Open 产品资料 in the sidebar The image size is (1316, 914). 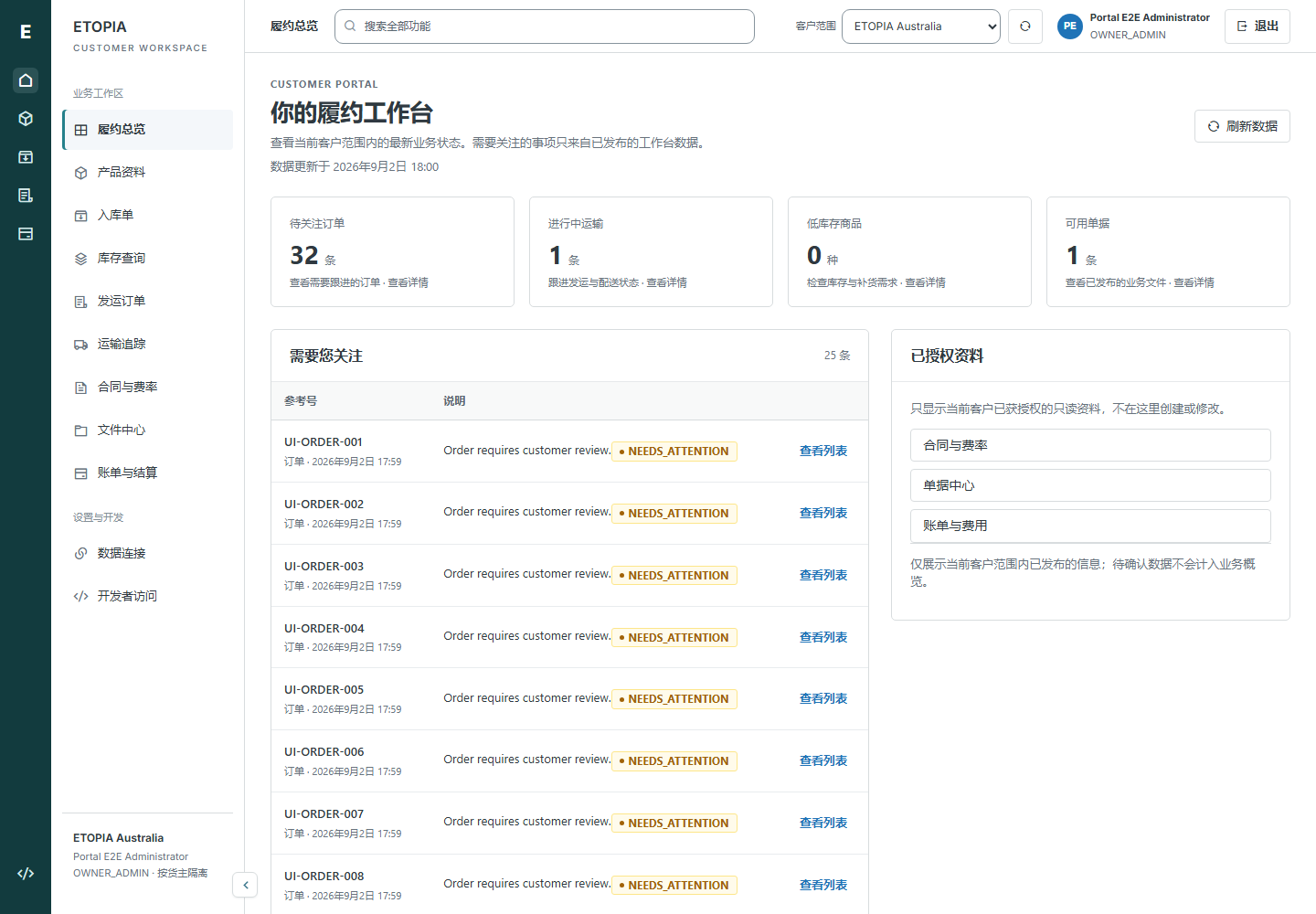pos(147,173)
